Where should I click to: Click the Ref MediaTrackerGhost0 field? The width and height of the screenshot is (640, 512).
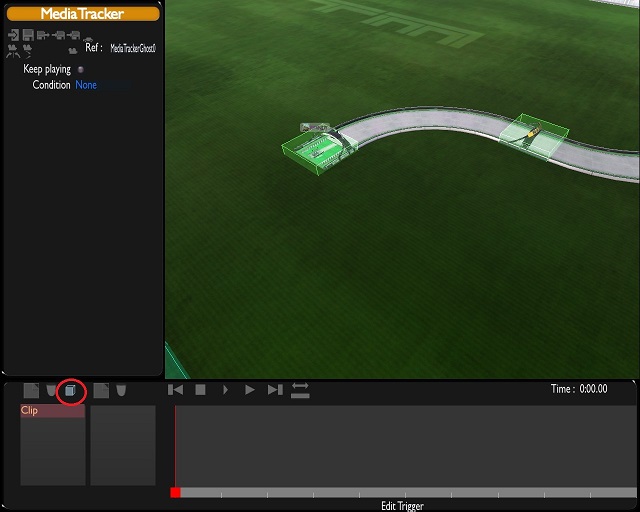(133, 48)
